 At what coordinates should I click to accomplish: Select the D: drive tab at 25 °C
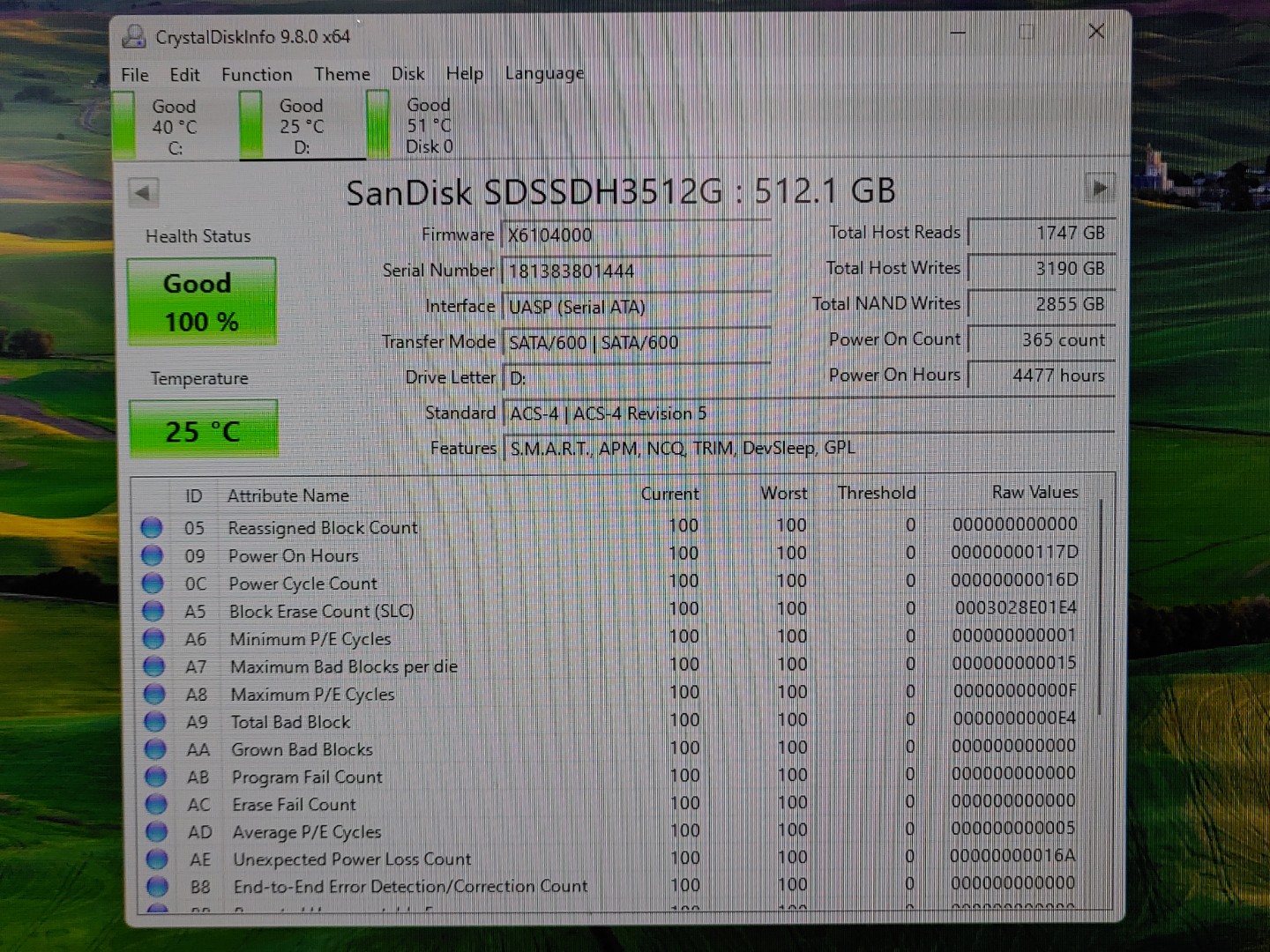pos(303,126)
